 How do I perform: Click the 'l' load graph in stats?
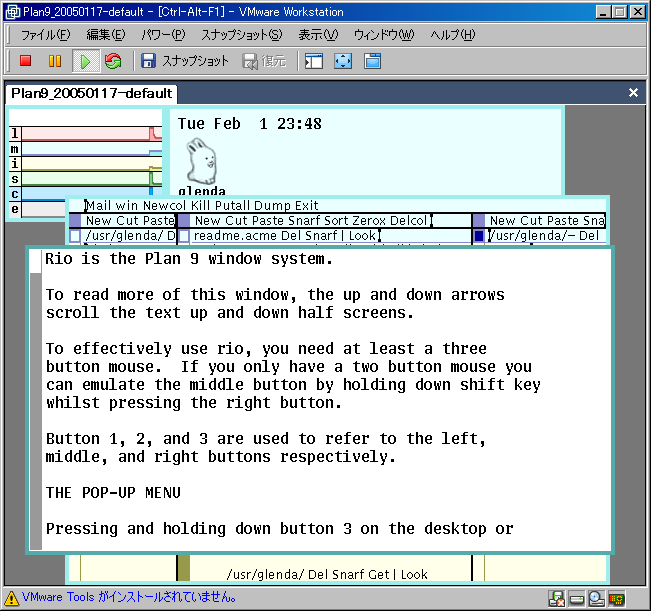(92, 134)
